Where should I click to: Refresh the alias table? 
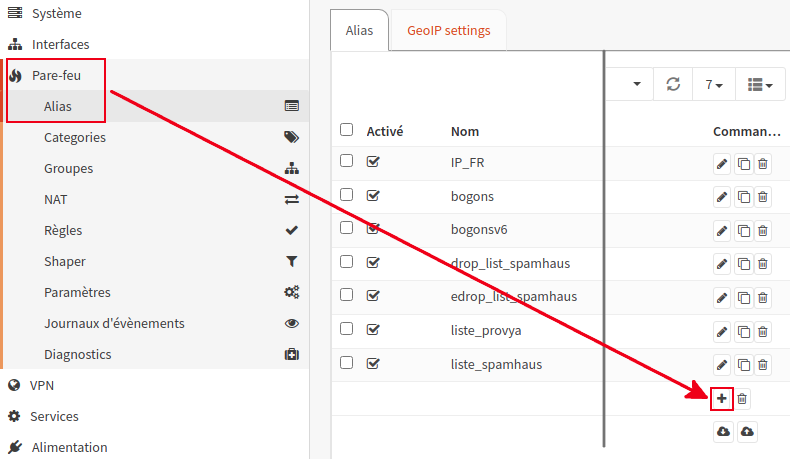[x=673, y=84]
